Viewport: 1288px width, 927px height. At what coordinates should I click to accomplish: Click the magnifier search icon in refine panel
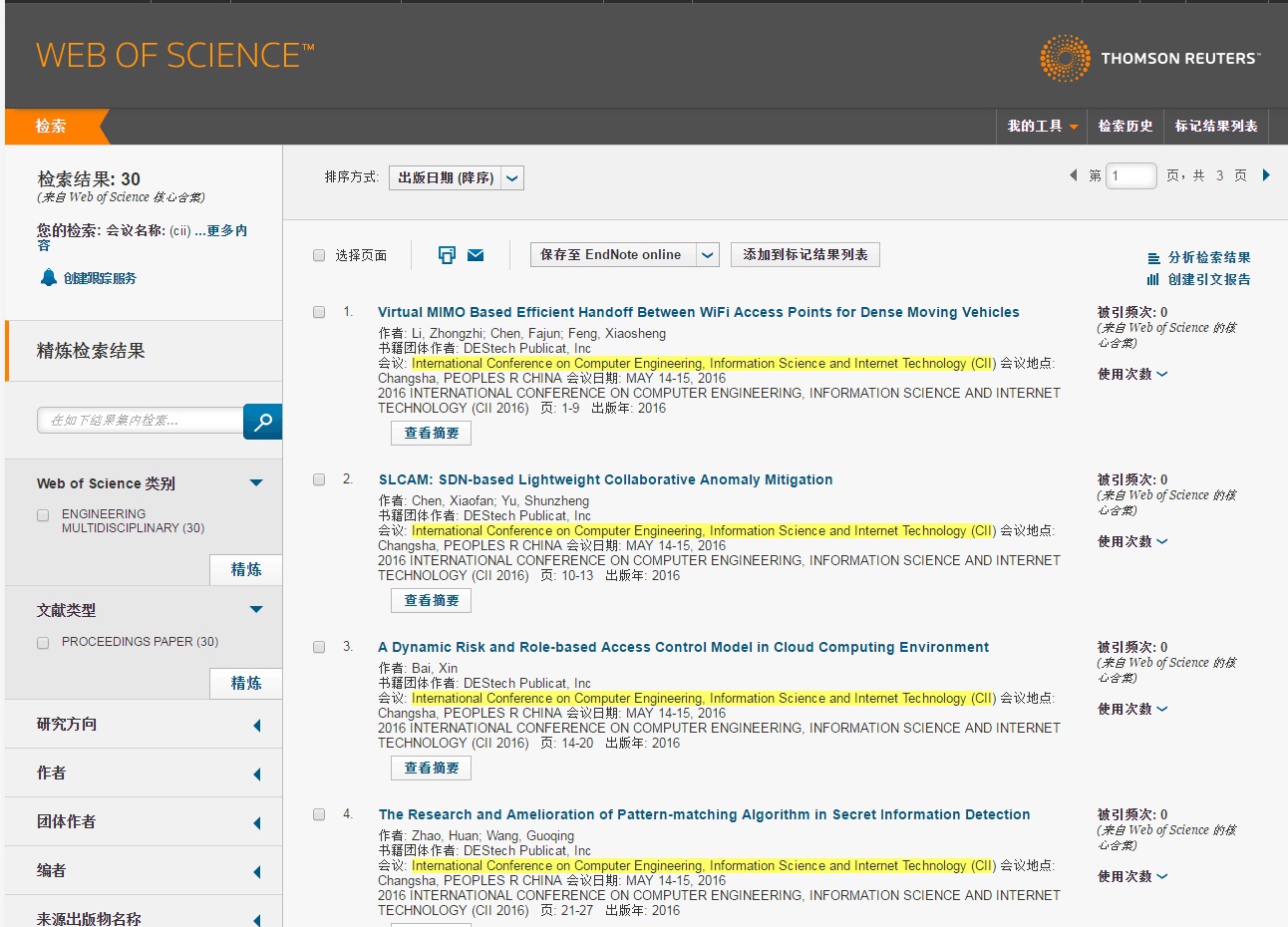263,422
